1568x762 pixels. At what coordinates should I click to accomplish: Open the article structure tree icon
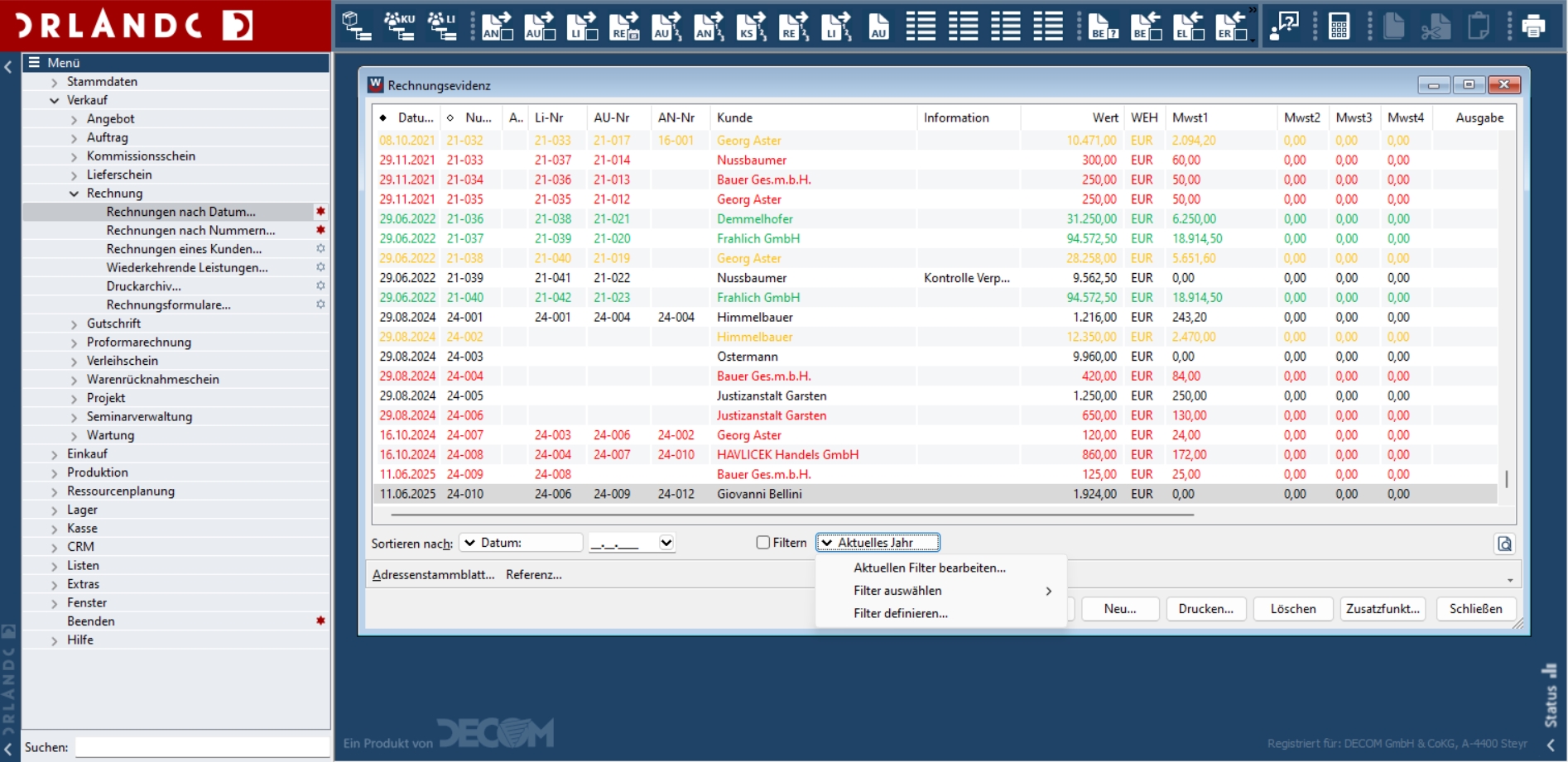click(357, 26)
